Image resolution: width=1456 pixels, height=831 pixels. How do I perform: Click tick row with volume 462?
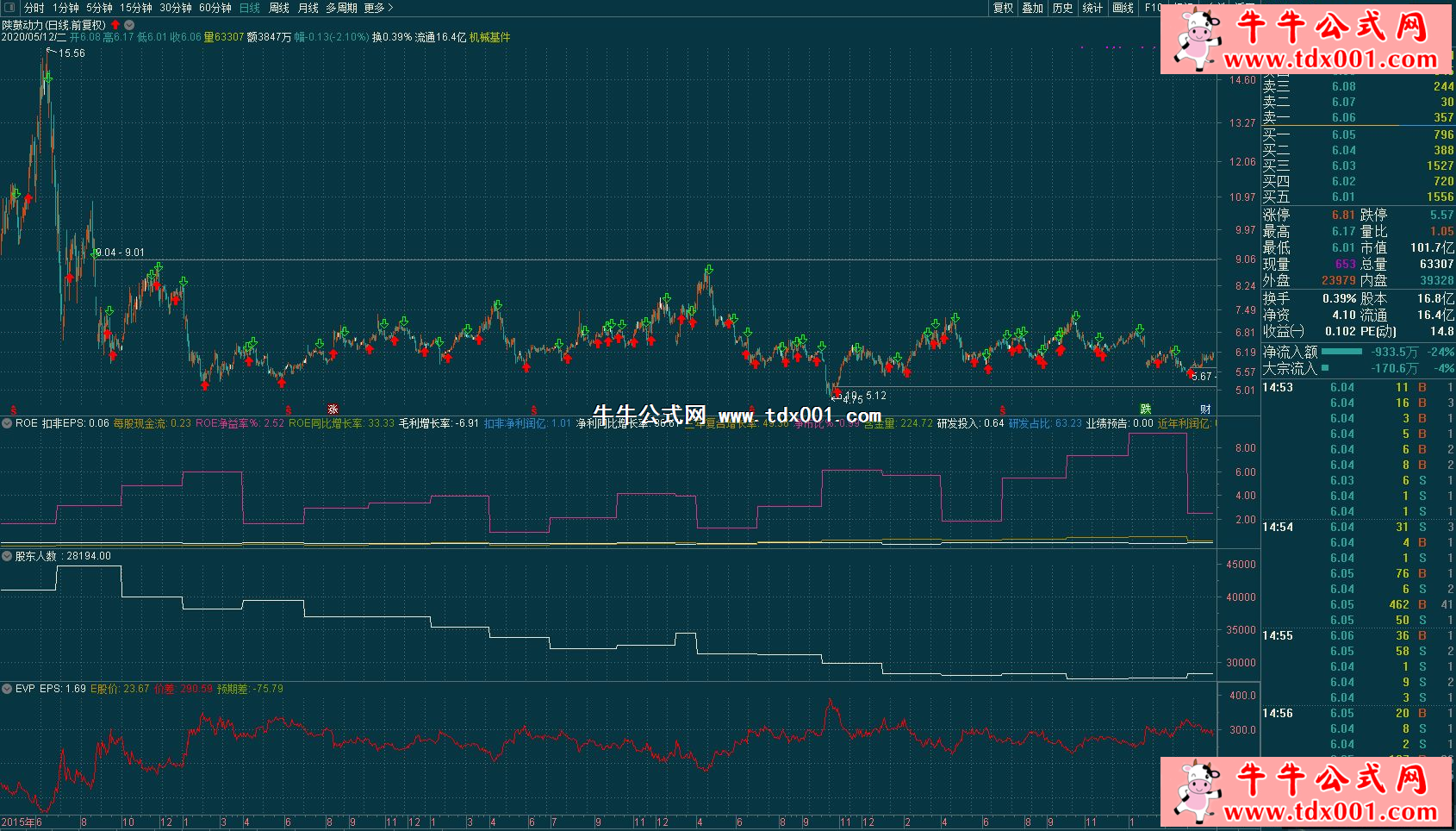[x=1359, y=605]
